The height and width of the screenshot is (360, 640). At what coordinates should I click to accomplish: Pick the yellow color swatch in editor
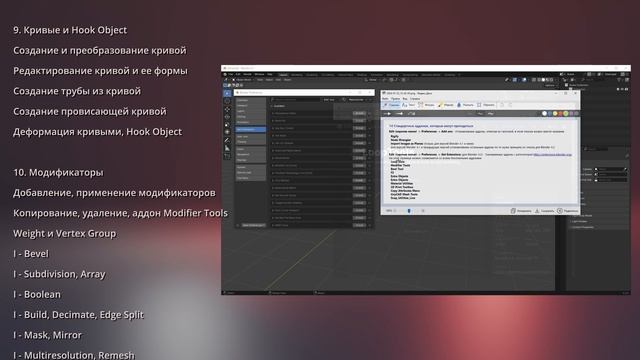[555, 113]
